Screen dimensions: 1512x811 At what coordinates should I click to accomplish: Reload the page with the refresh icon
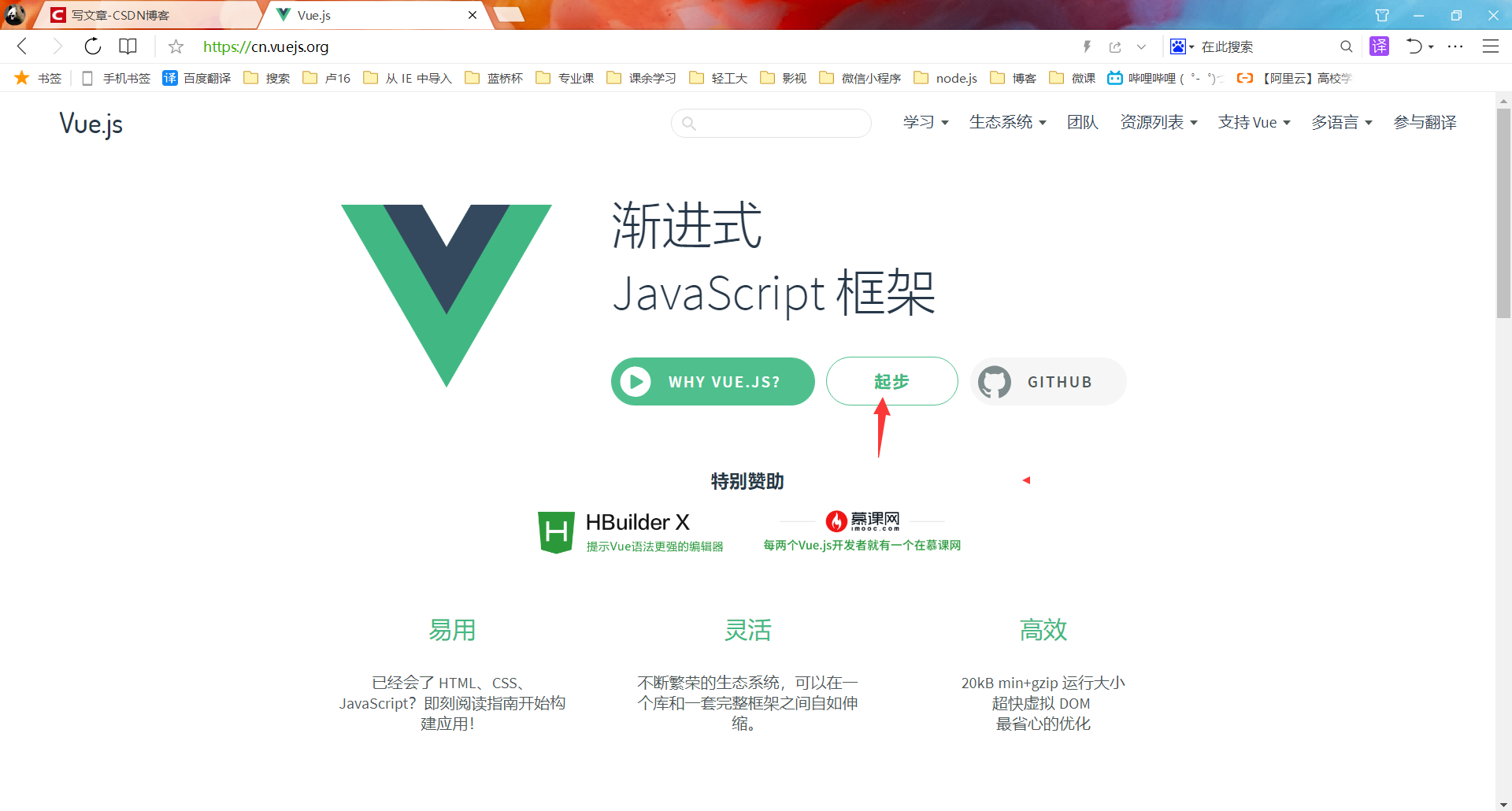(92, 46)
